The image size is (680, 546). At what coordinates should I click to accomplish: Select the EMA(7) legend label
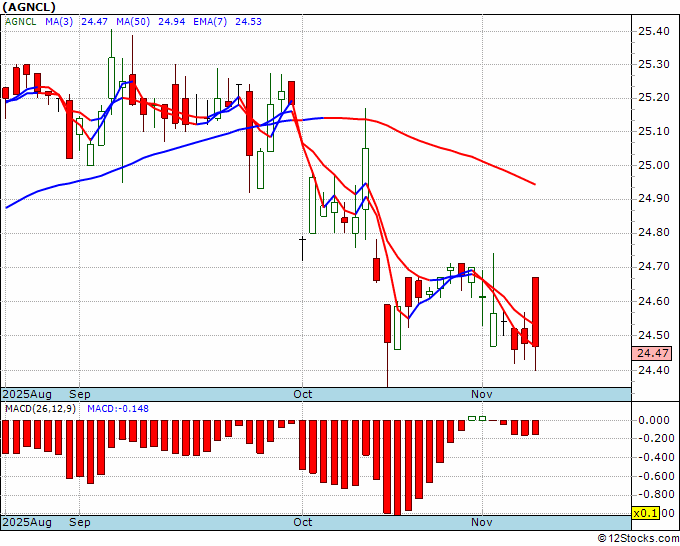[x=210, y=21]
